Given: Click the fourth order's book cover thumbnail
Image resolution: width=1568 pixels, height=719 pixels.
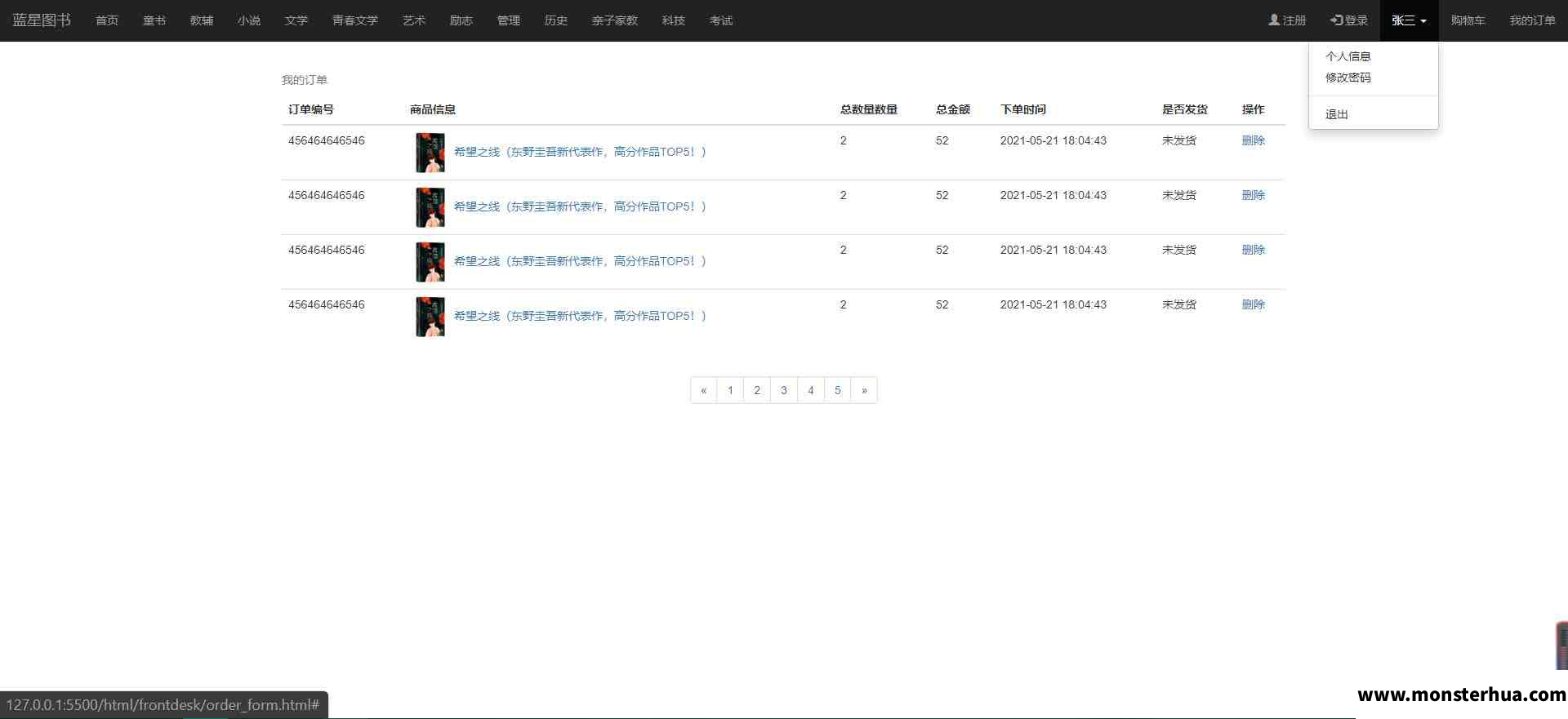Looking at the screenshot, I should click(430, 317).
